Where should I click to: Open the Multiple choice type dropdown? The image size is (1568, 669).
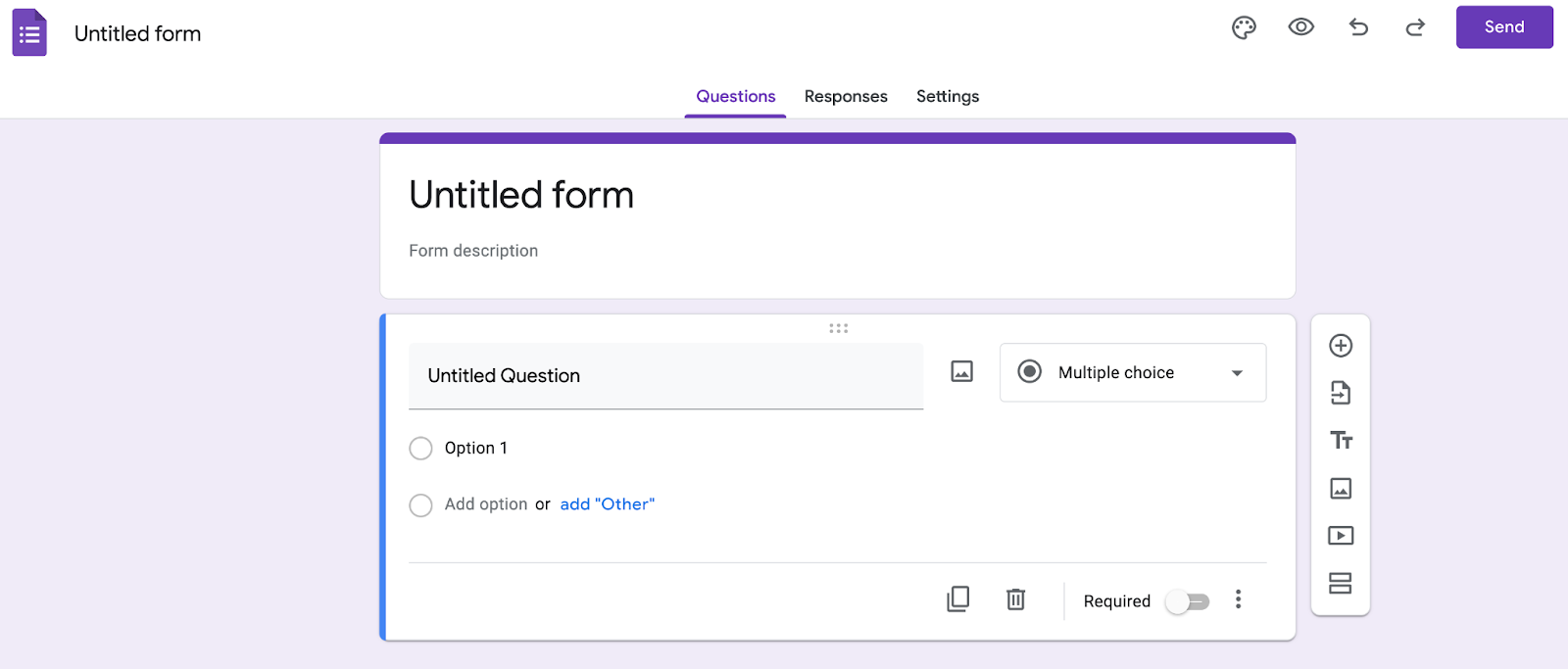(1133, 372)
